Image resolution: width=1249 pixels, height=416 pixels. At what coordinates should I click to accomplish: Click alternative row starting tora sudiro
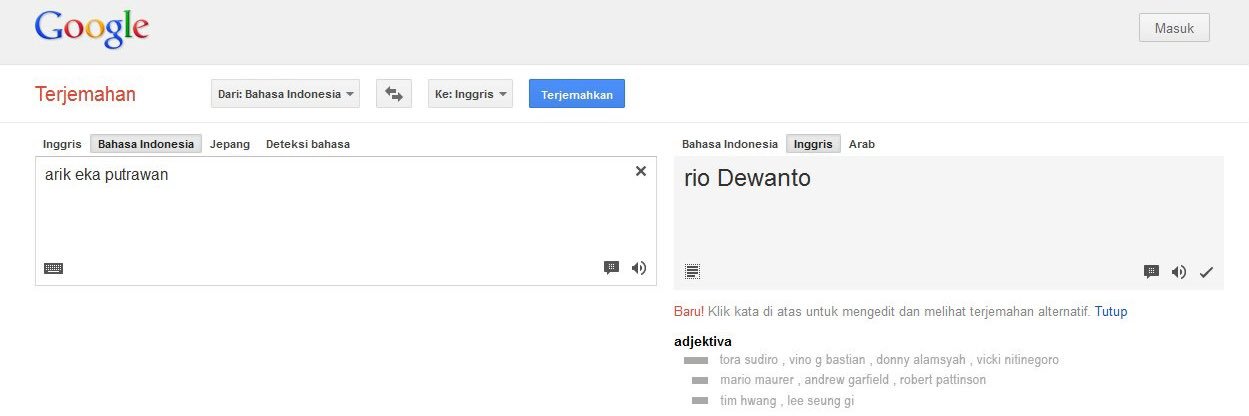click(x=889, y=360)
